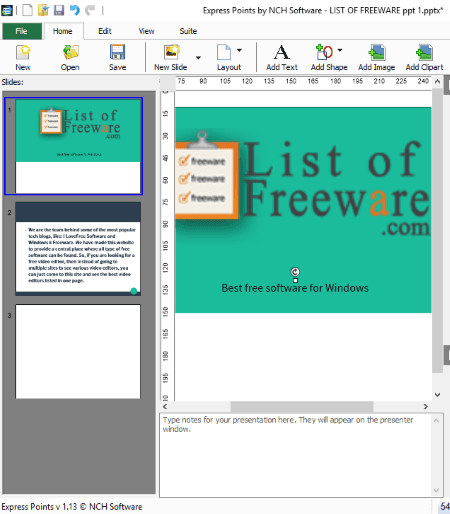Click the Save ribbon icon
Viewport: 450px width, 514px height.
117,57
